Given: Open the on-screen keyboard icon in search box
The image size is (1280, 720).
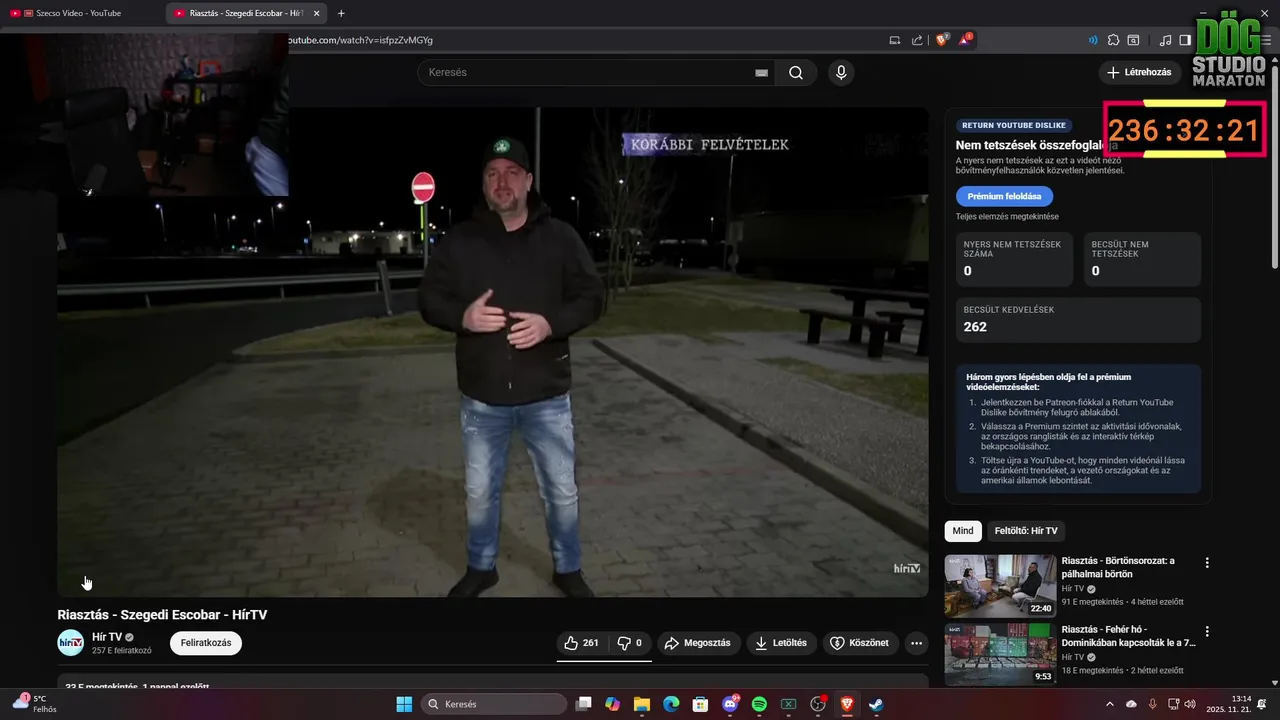Looking at the screenshot, I should [x=761, y=73].
